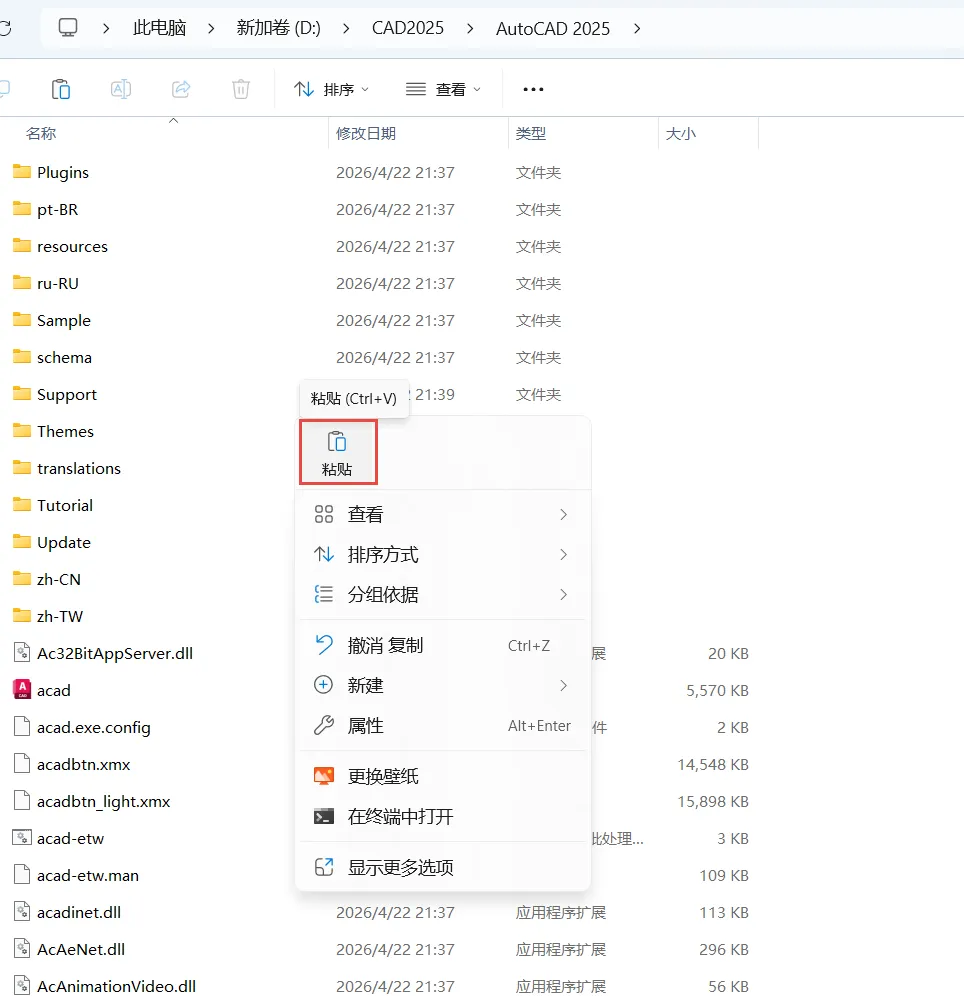Sort by the 修改日期 column header
This screenshot has width=964, height=996.
(x=366, y=133)
